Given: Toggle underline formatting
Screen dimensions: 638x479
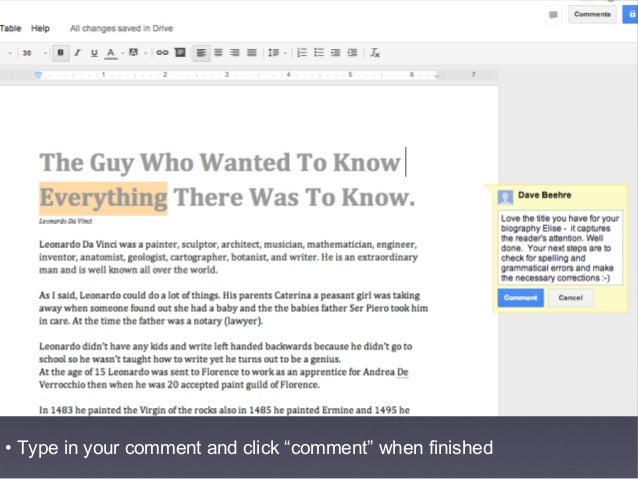Looking at the screenshot, I should [x=94, y=52].
